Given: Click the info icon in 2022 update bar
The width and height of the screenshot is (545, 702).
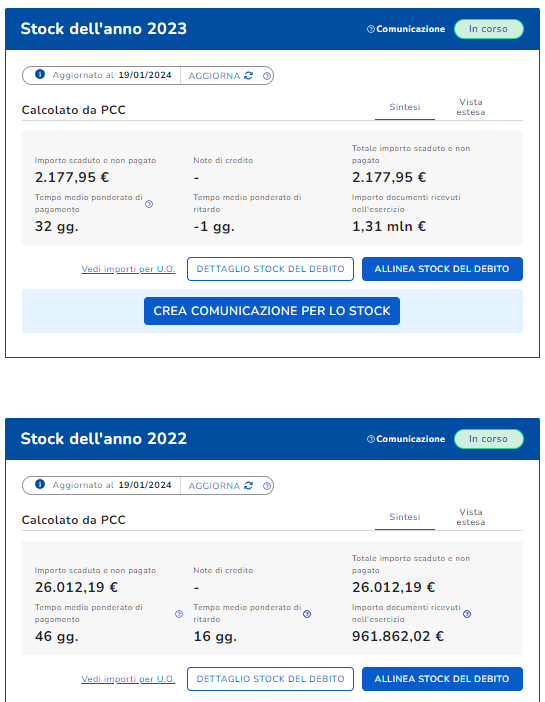Looking at the screenshot, I should click(40, 484).
